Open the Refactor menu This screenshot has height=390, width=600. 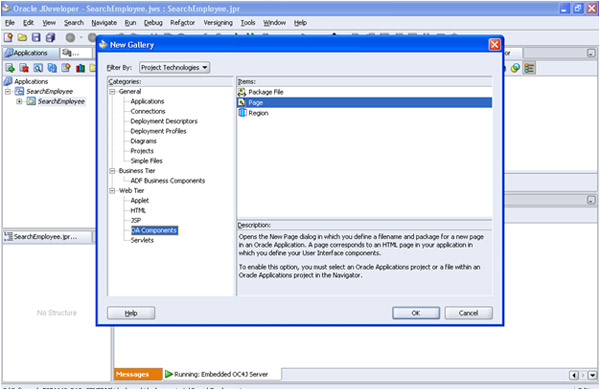[183, 23]
